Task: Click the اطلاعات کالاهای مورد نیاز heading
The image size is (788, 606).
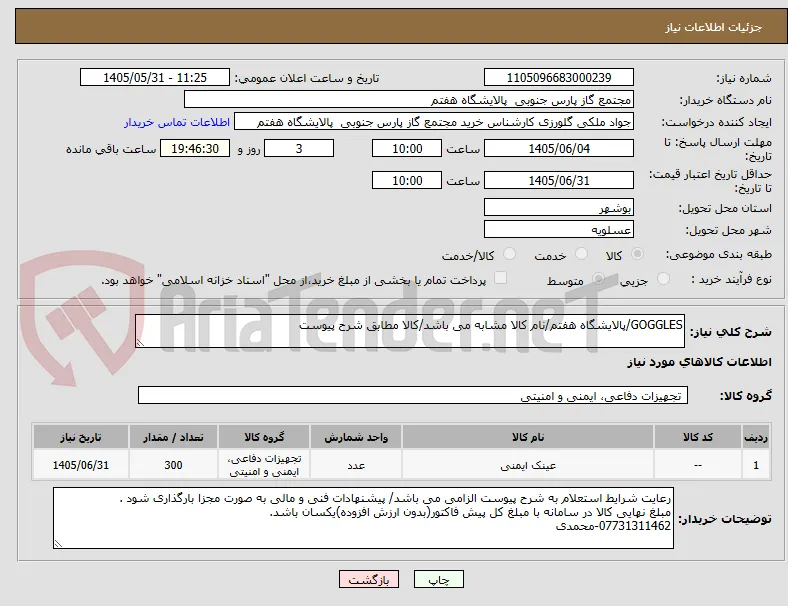Action: click(699, 362)
